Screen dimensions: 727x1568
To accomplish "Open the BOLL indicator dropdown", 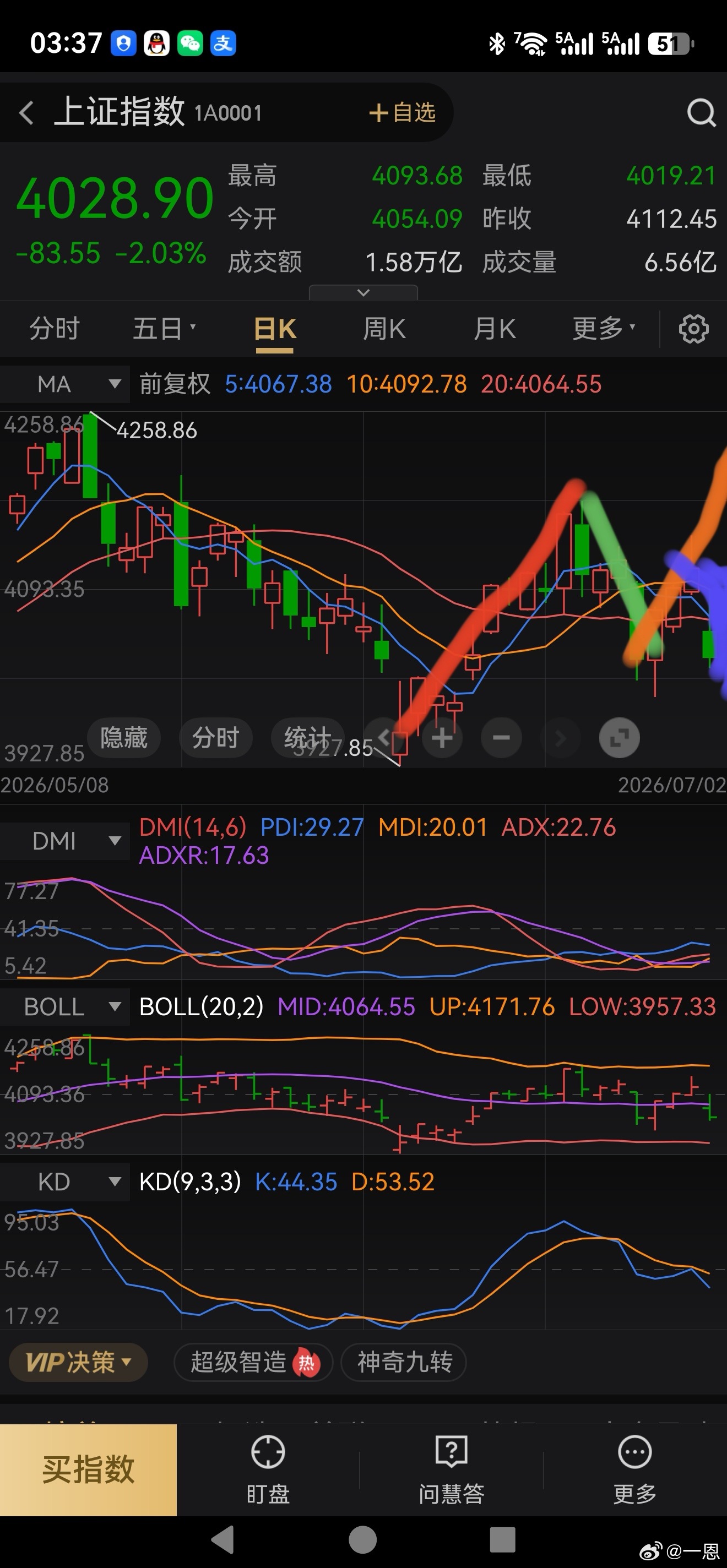I will pyautogui.click(x=64, y=1007).
